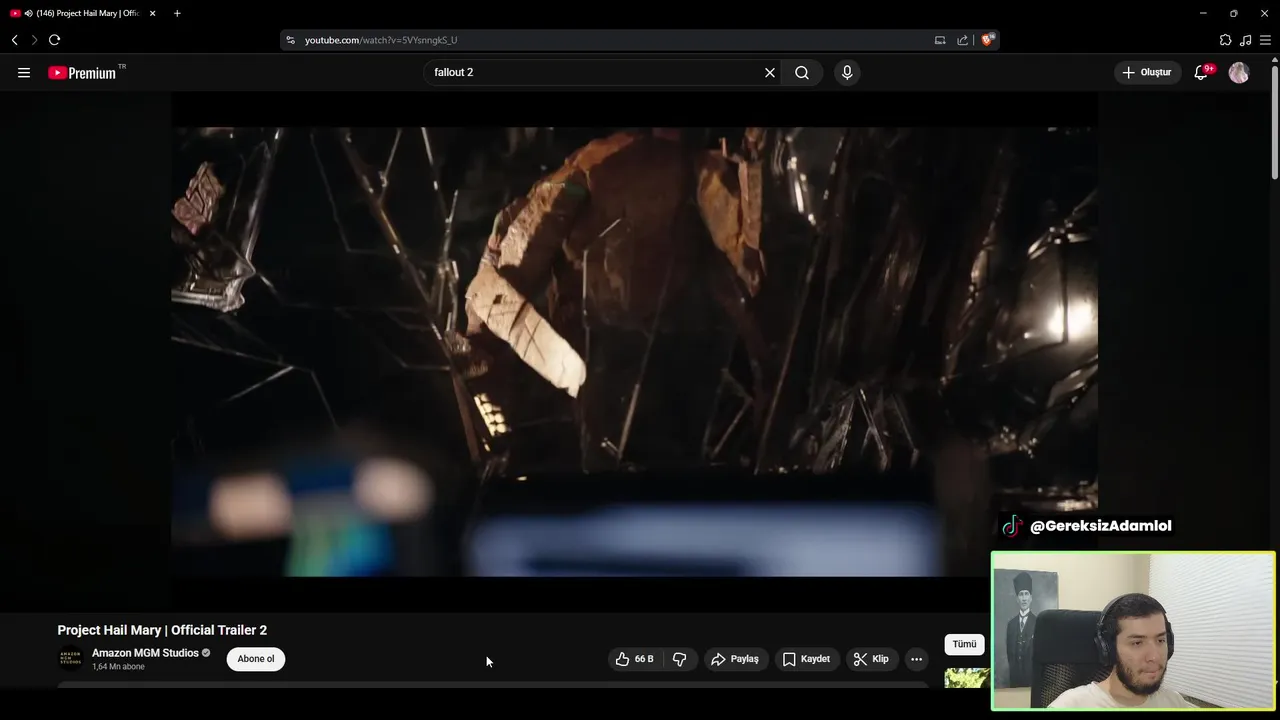Image resolution: width=1280 pixels, height=720 pixels.
Task: Open the YouTube guide hamburger menu
Action: 24,72
